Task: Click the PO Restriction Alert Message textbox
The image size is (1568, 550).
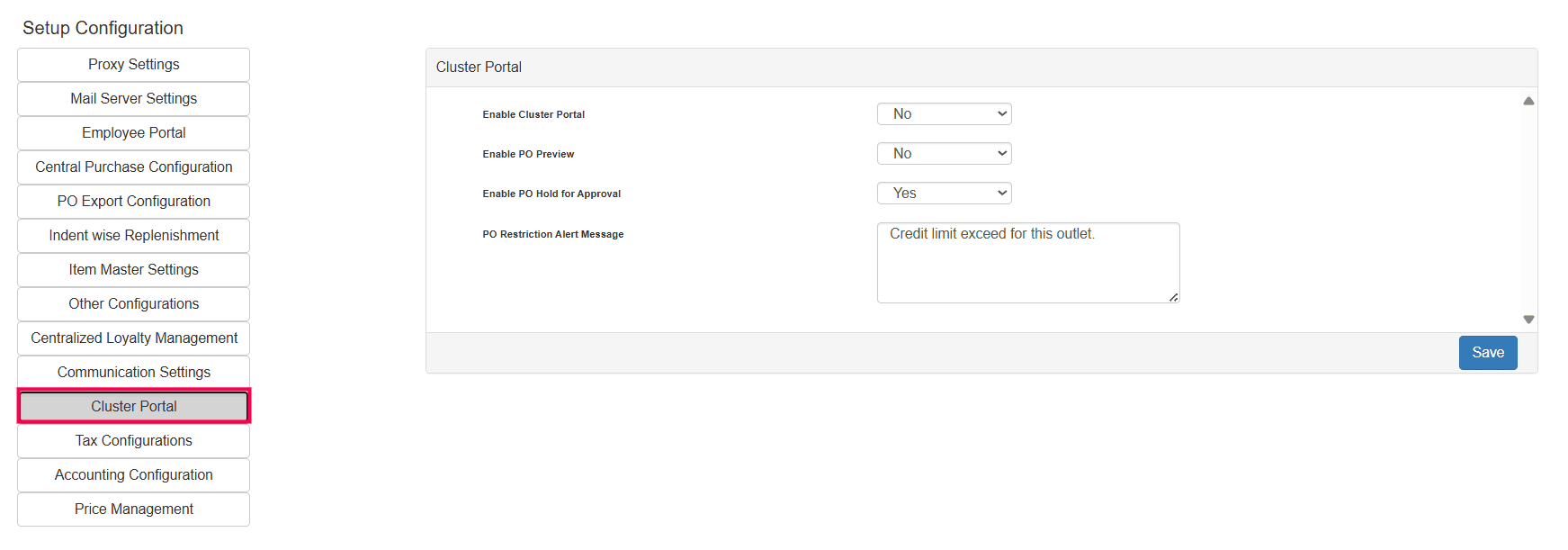Action: pos(1027,263)
